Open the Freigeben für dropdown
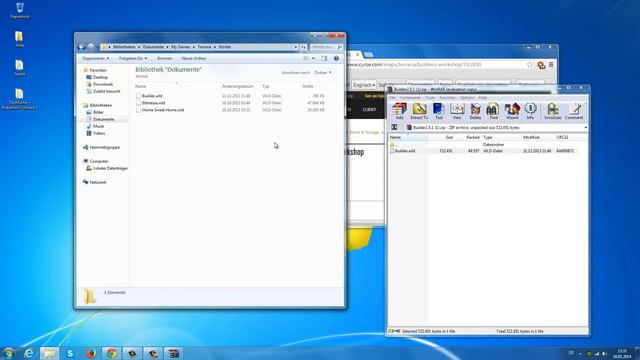Image resolution: width=640 pixels, height=360 pixels. point(133,59)
